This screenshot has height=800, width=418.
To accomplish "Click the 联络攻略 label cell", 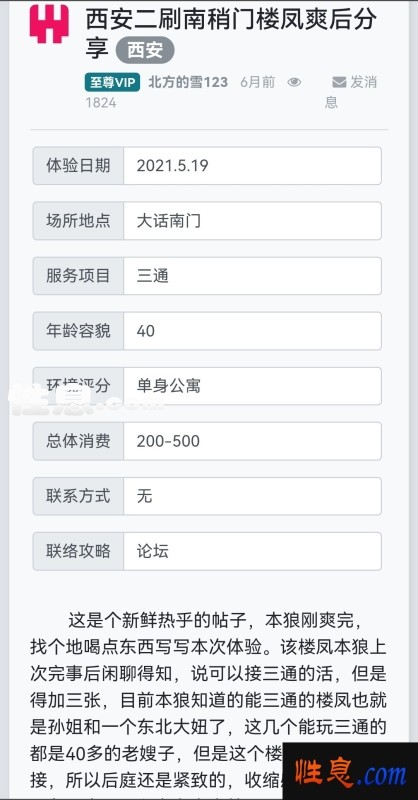I will click(x=78, y=552).
